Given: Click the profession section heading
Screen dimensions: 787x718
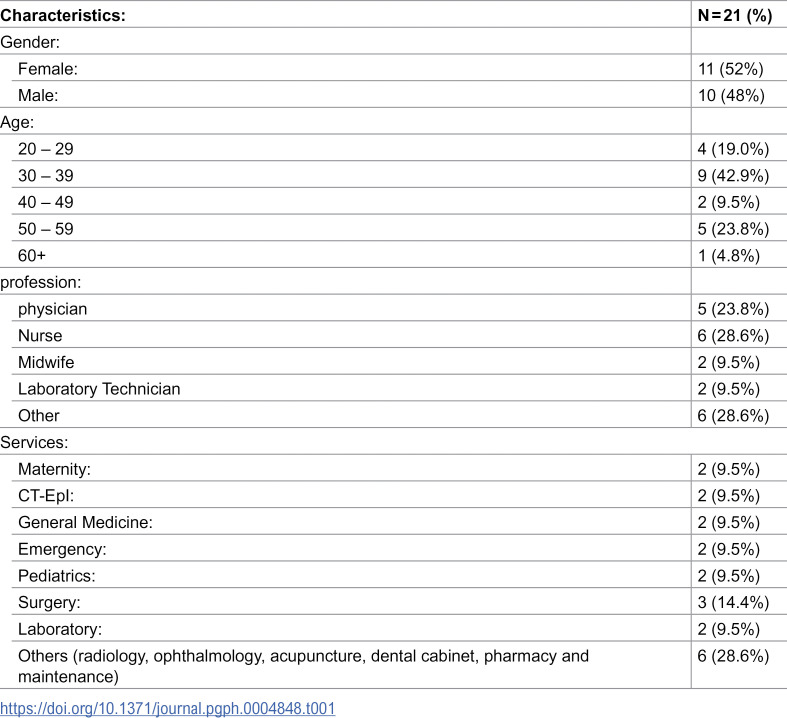Looking at the screenshot, I should tap(41, 282).
